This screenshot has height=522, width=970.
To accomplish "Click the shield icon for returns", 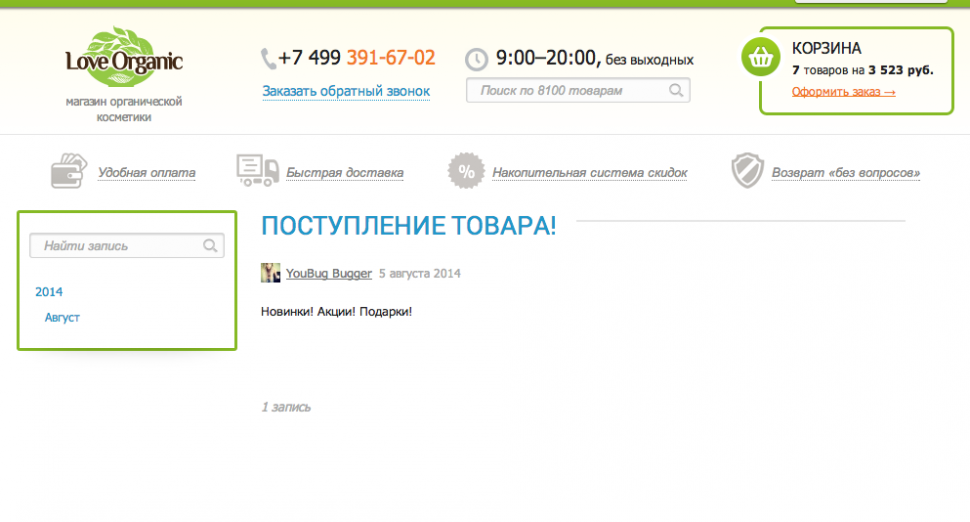I will pos(747,170).
